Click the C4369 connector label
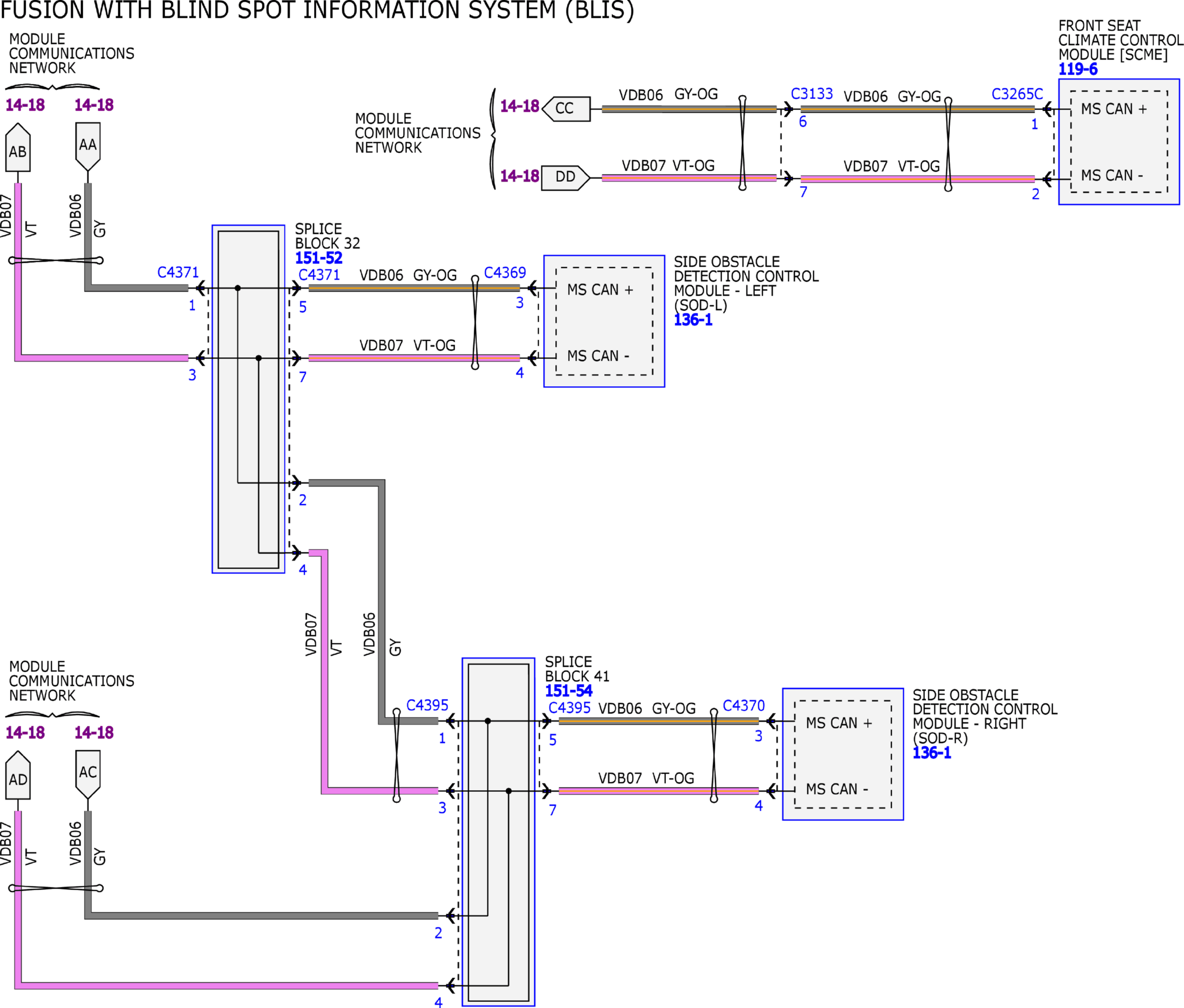 tap(505, 272)
